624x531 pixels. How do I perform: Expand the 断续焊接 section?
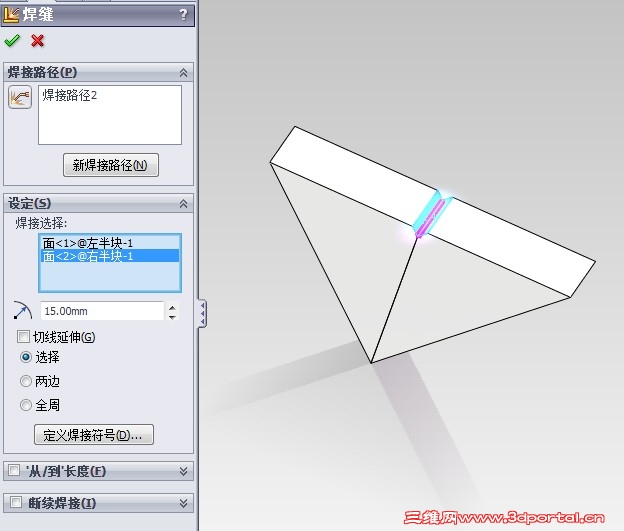tap(183, 503)
